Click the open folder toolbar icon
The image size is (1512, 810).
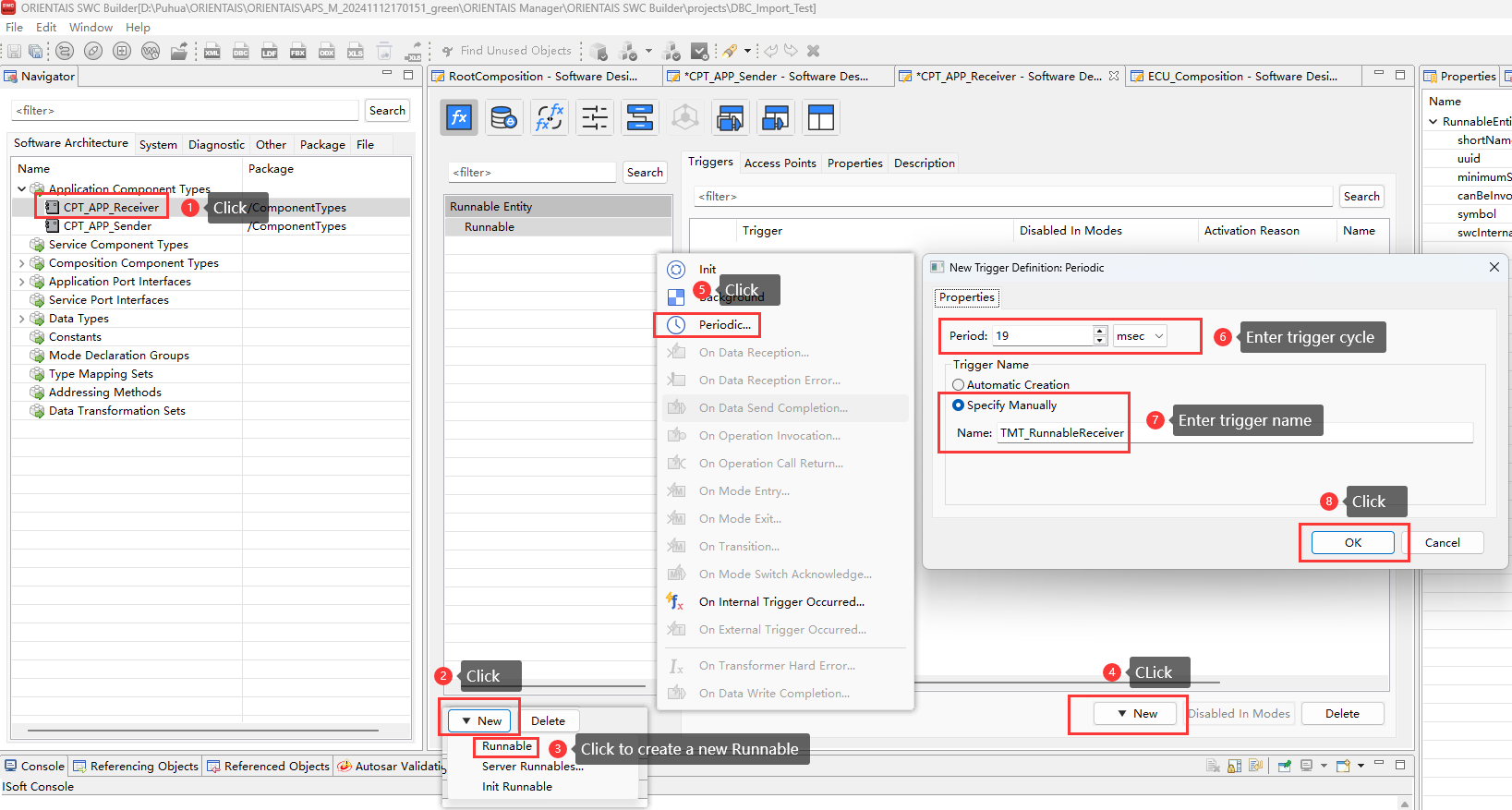coord(179,51)
